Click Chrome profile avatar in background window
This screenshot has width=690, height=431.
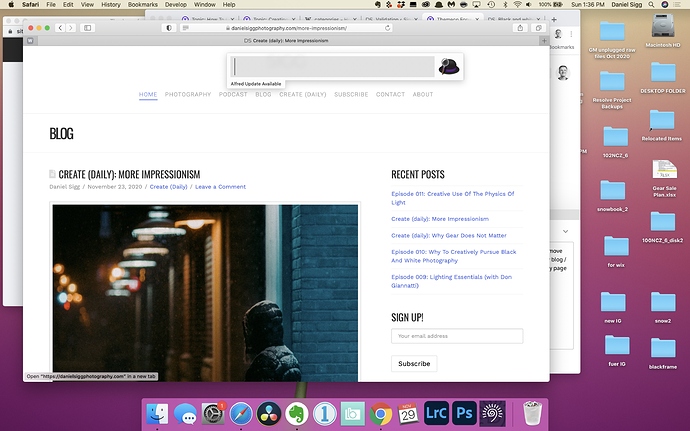click(558, 34)
